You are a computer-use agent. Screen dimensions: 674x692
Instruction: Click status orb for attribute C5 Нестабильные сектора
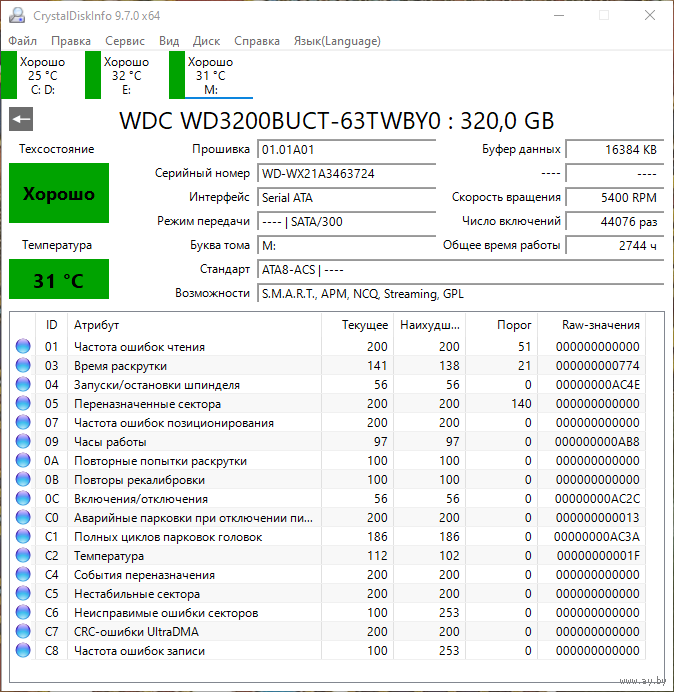pyautogui.click(x=23, y=593)
